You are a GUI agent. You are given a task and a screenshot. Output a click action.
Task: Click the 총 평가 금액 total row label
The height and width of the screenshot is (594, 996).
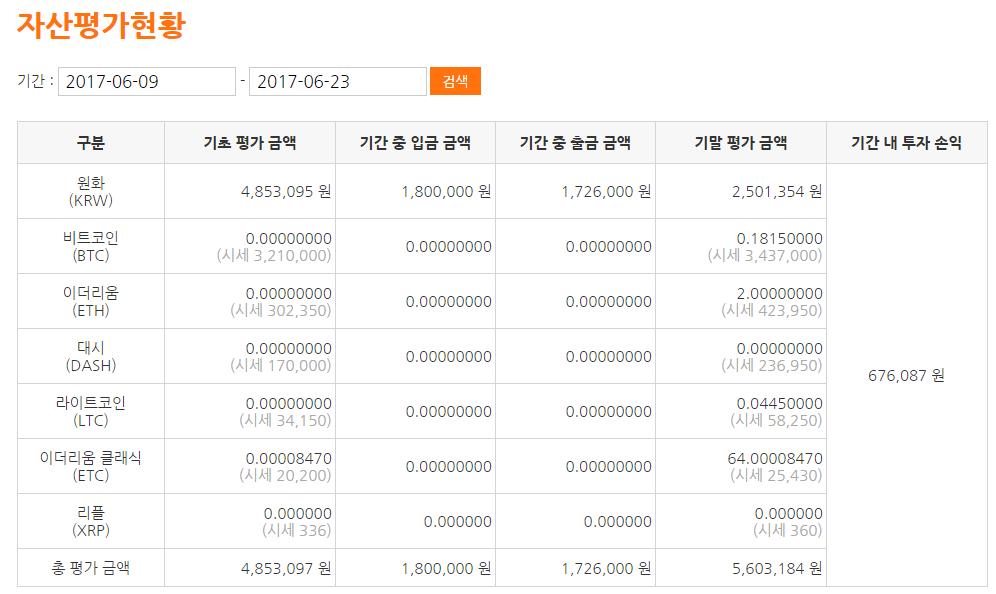pos(91,568)
